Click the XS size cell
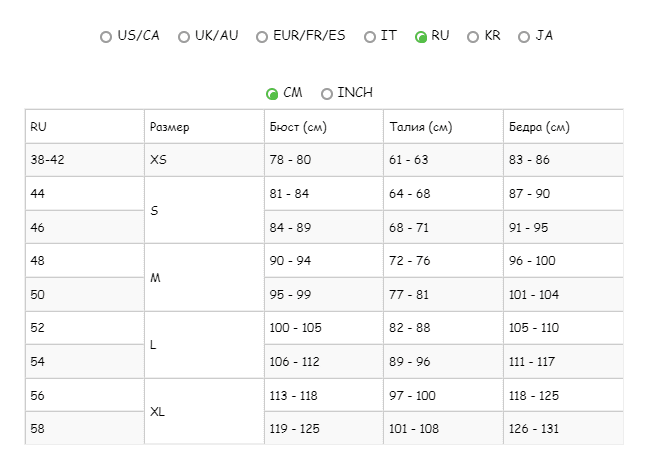The width and height of the screenshot is (646, 473). click(158, 160)
